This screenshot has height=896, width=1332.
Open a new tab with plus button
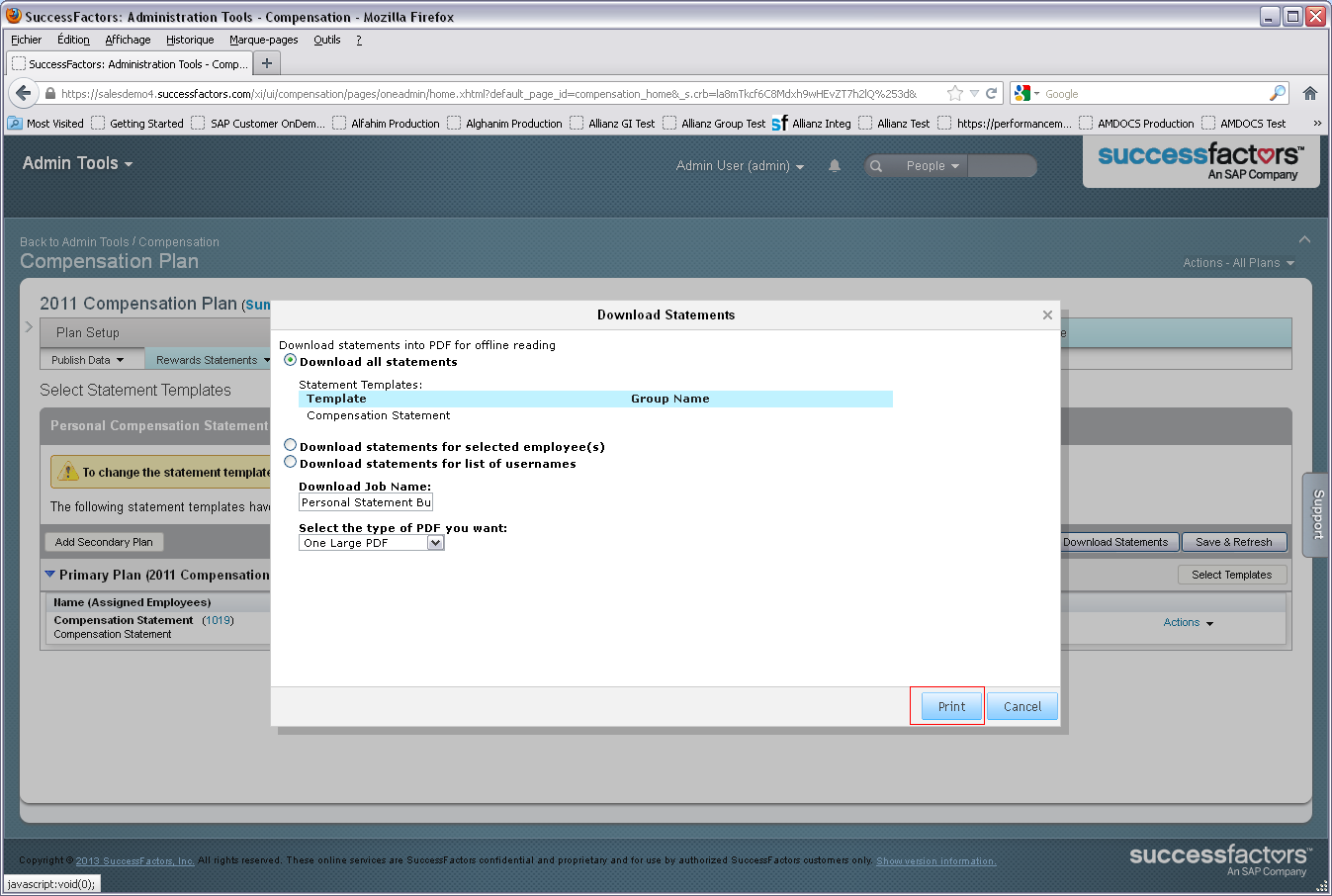click(x=266, y=63)
